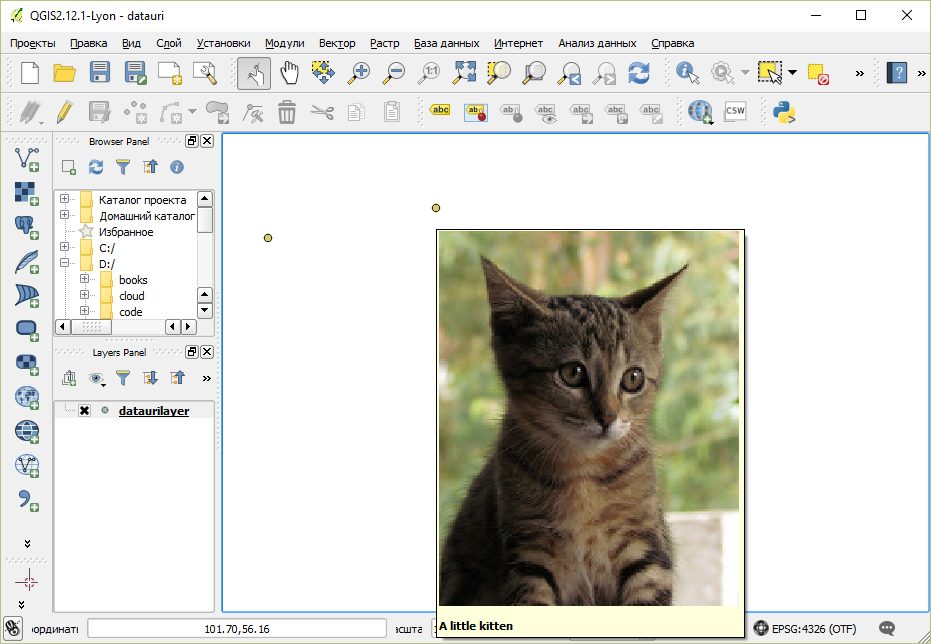Open the messages log speech bubble
The image size is (931, 644).
click(886, 629)
